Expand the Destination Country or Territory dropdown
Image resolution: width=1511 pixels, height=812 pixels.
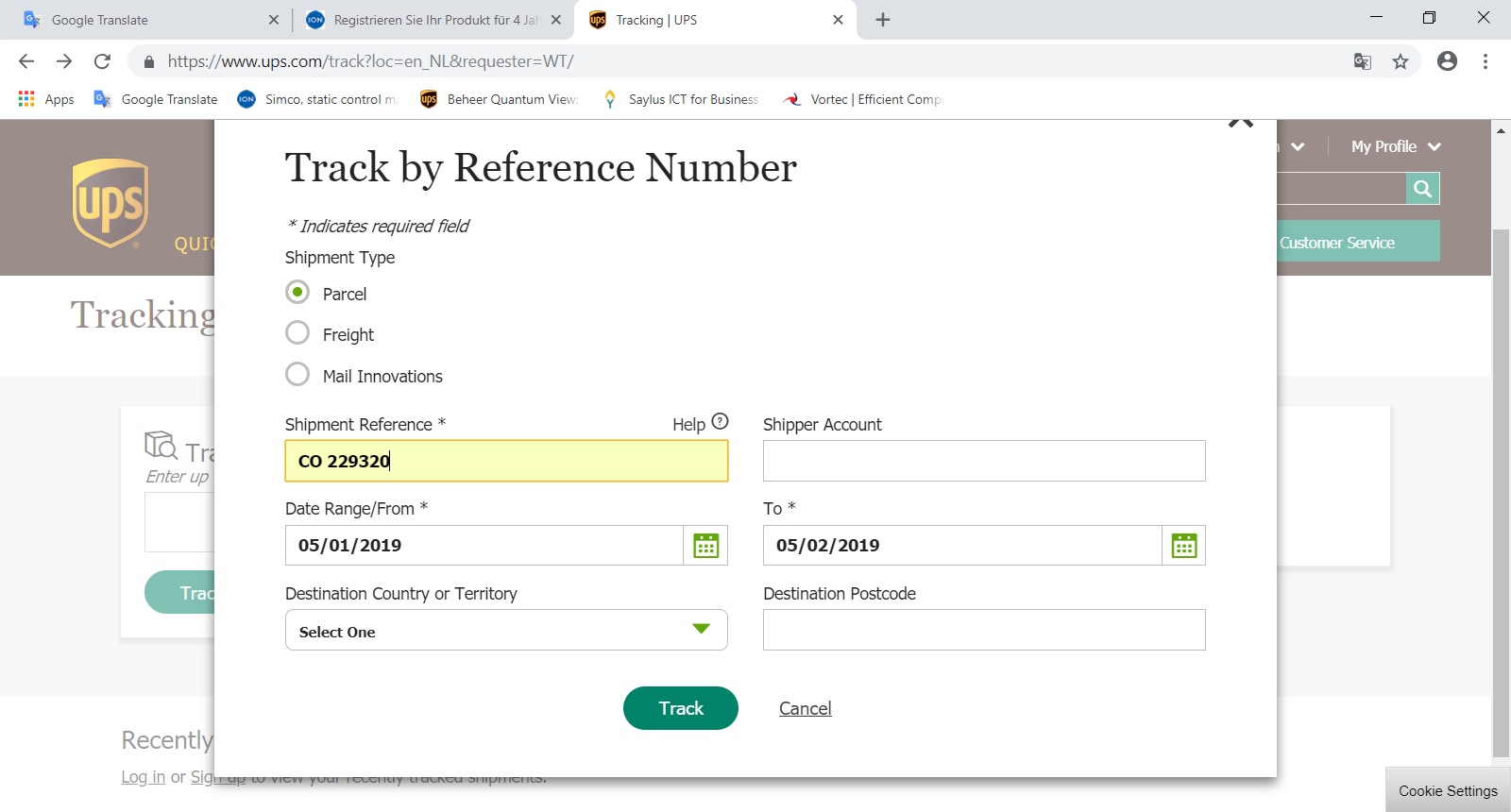pos(506,630)
